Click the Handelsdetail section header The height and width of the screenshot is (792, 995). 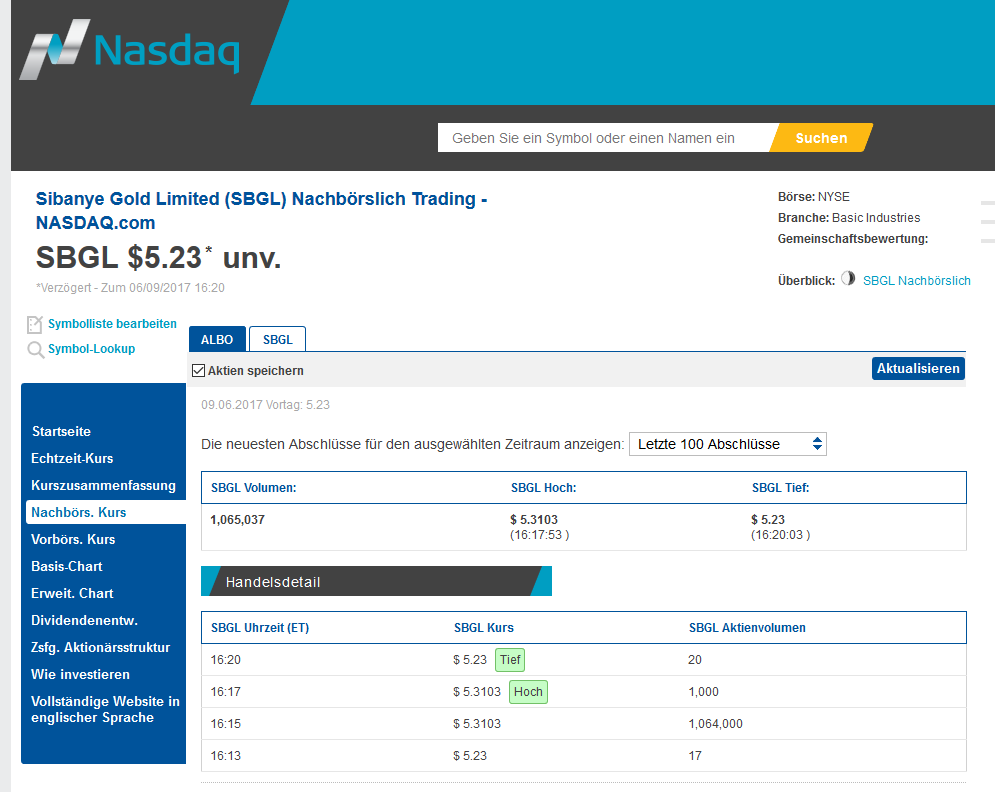point(376,581)
